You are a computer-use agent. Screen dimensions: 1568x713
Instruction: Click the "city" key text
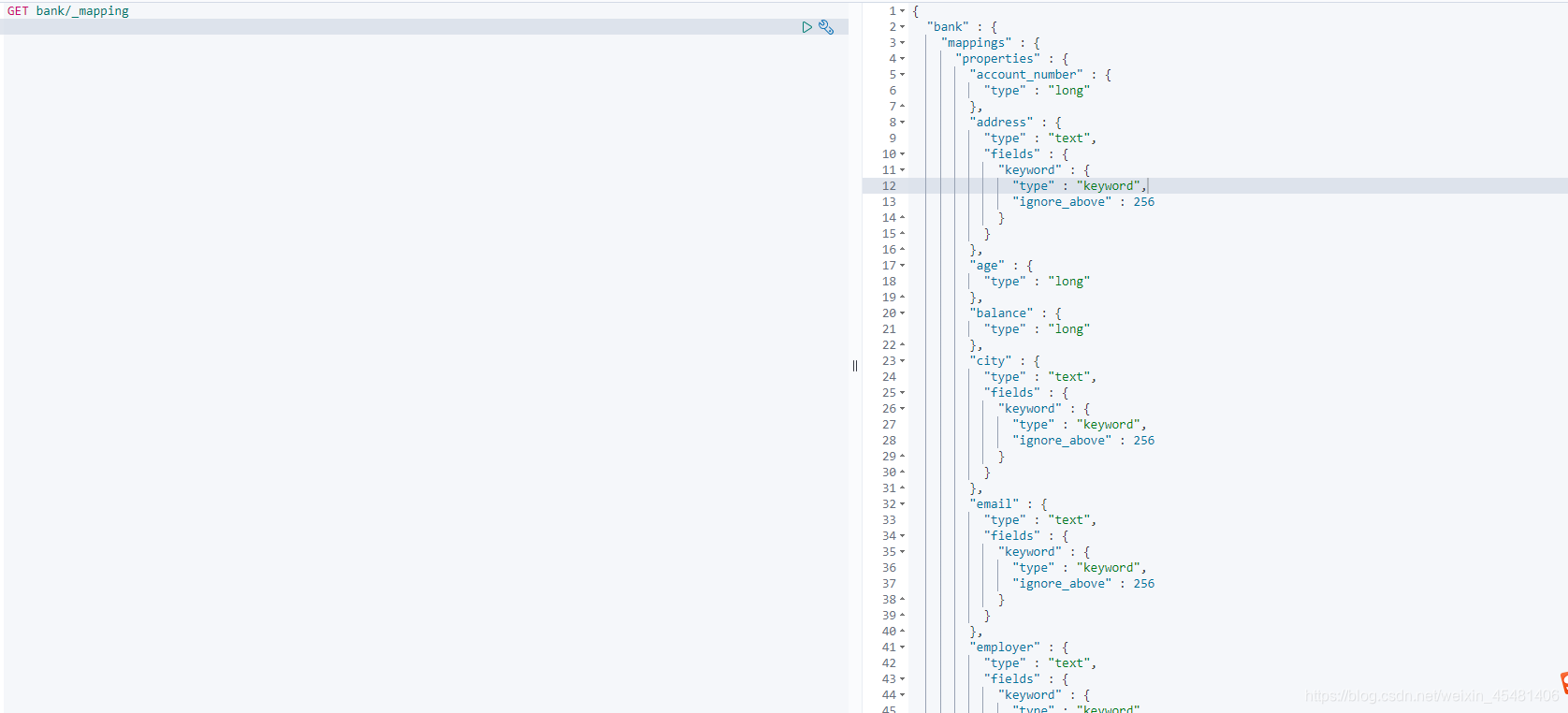[x=991, y=361]
